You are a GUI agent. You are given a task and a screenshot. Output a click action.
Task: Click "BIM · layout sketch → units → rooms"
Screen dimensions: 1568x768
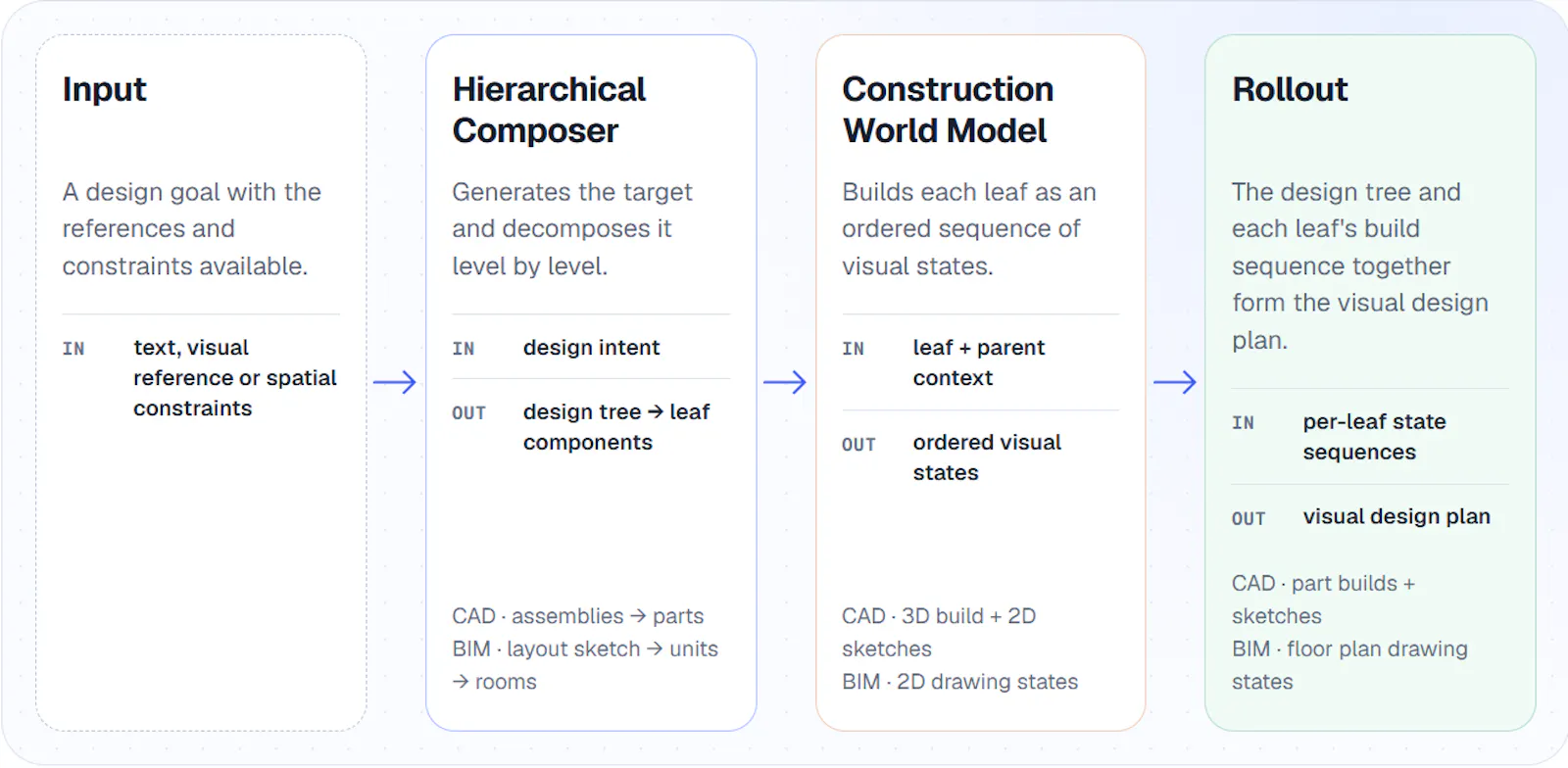coord(585,665)
